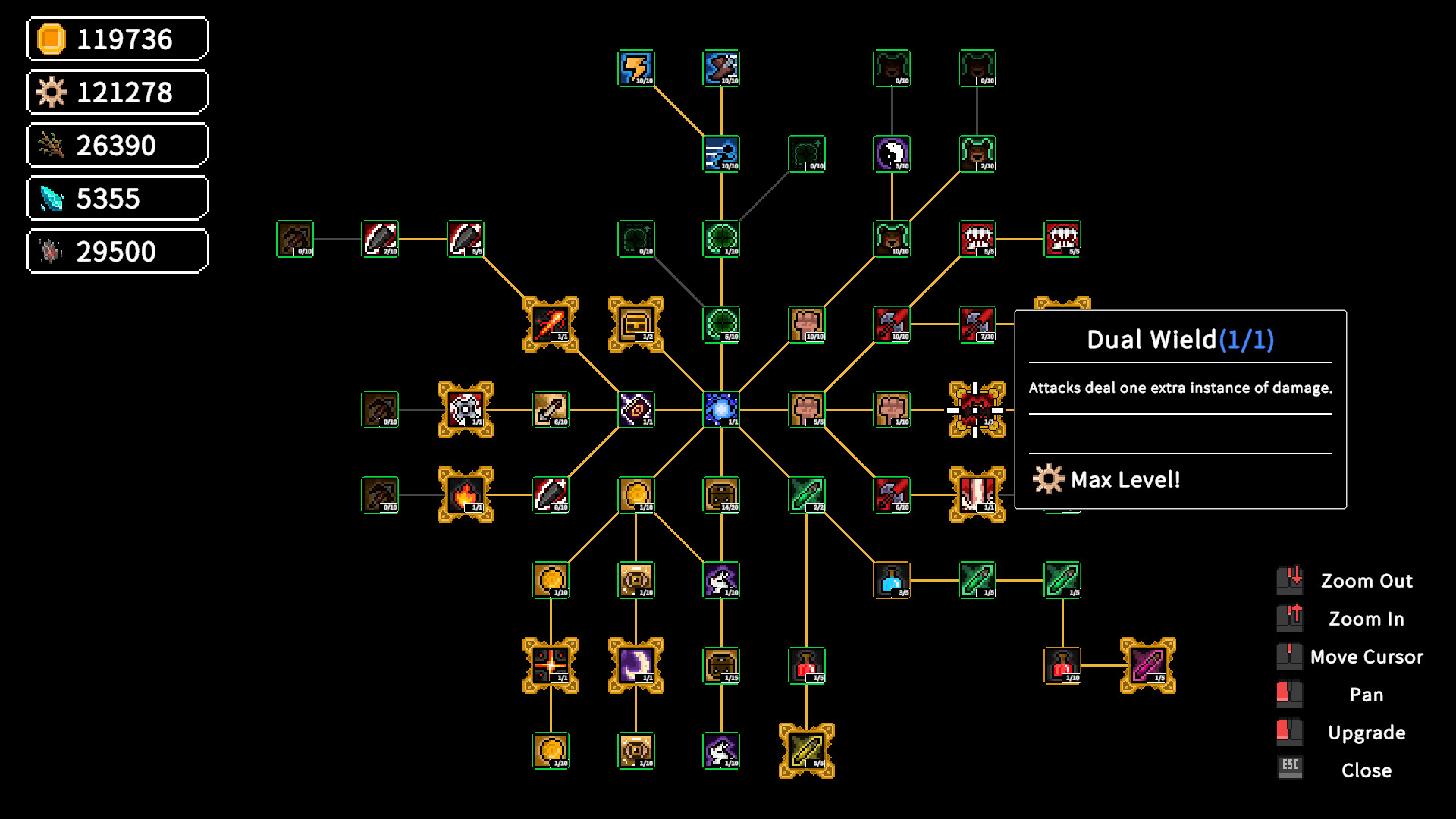The width and height of the screenshot is (1456, 819).
Task: Select the blue wind dash skill node
Action: 721,154
